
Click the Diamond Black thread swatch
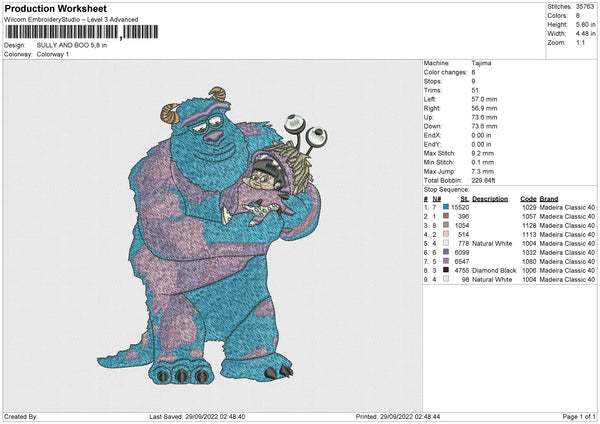coord(446,270)
